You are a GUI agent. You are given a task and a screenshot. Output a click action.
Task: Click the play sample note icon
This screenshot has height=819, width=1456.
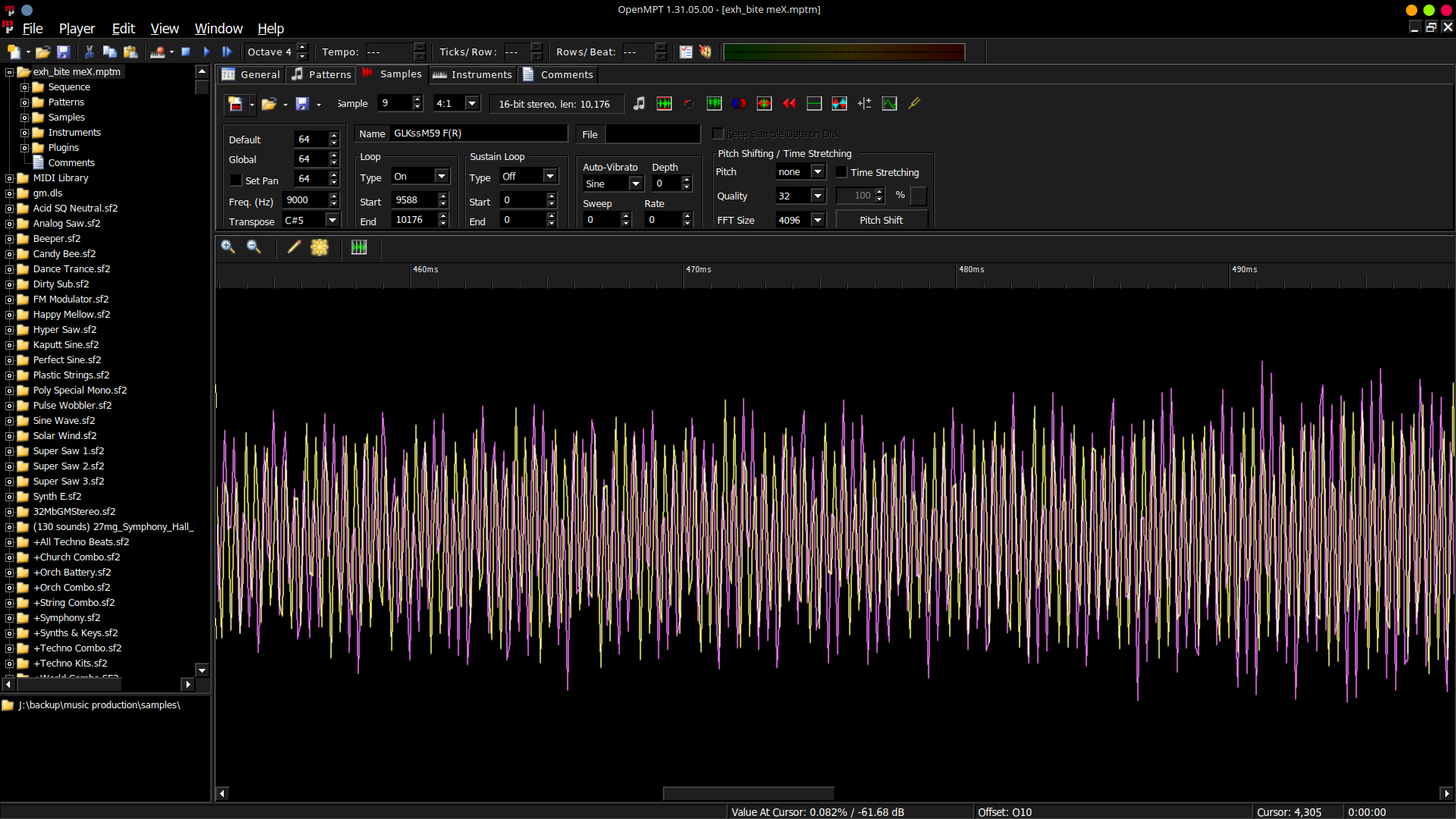[639, 104]
